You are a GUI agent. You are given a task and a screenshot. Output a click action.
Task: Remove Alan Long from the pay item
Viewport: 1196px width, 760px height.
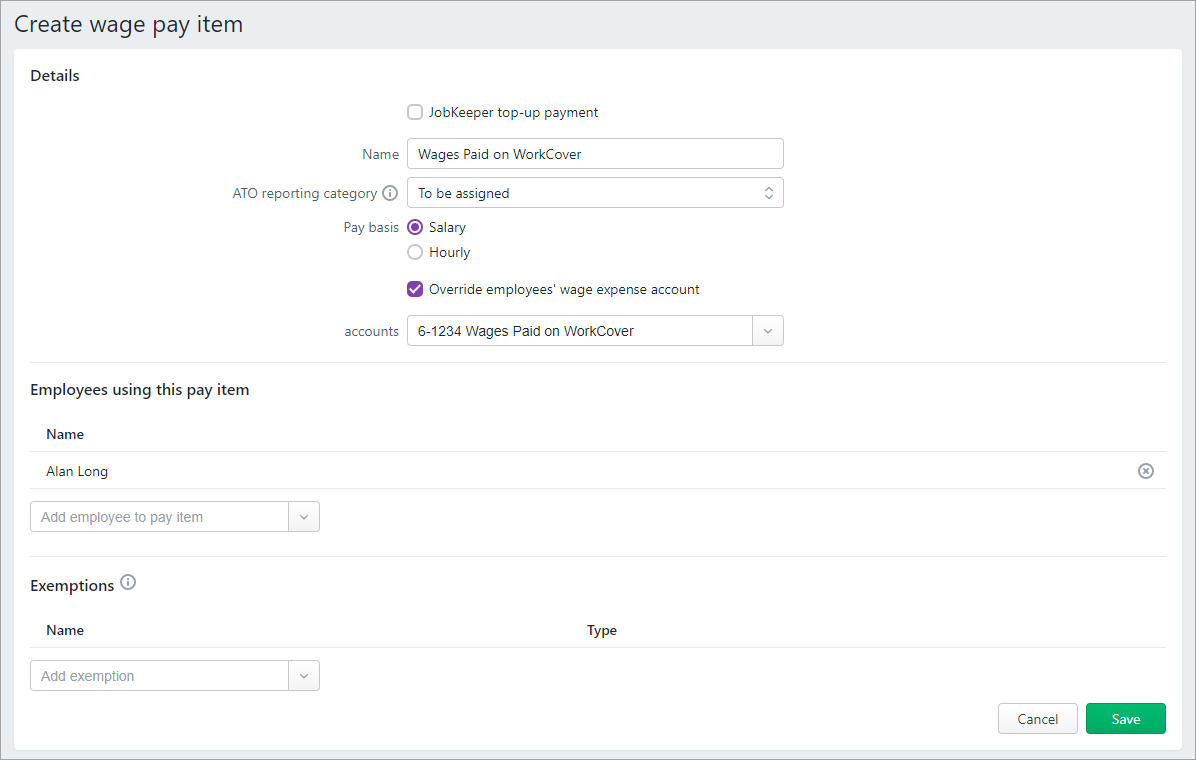(x=1146, y=472)
